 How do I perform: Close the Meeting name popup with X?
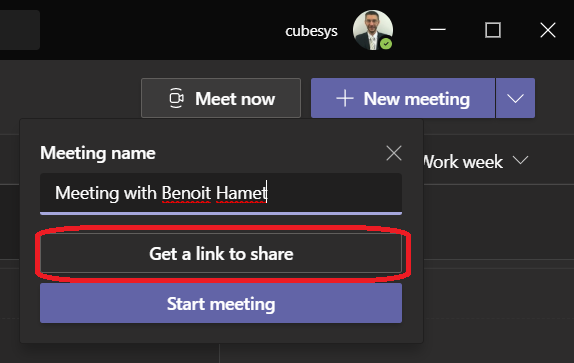[394, 153]
